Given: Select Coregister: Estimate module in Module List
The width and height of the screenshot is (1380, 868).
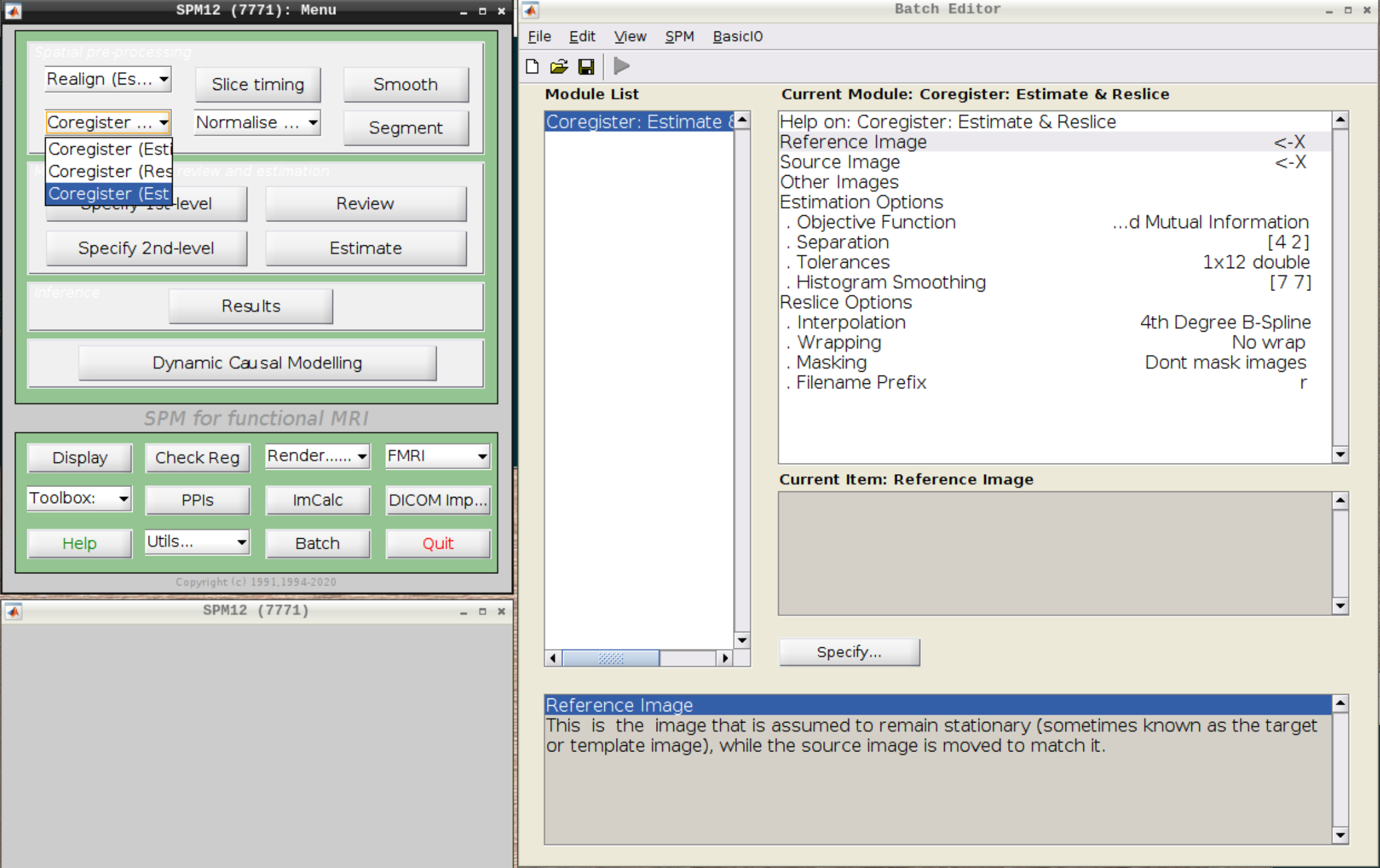Looking at the screenshot, I should point(639,121).
